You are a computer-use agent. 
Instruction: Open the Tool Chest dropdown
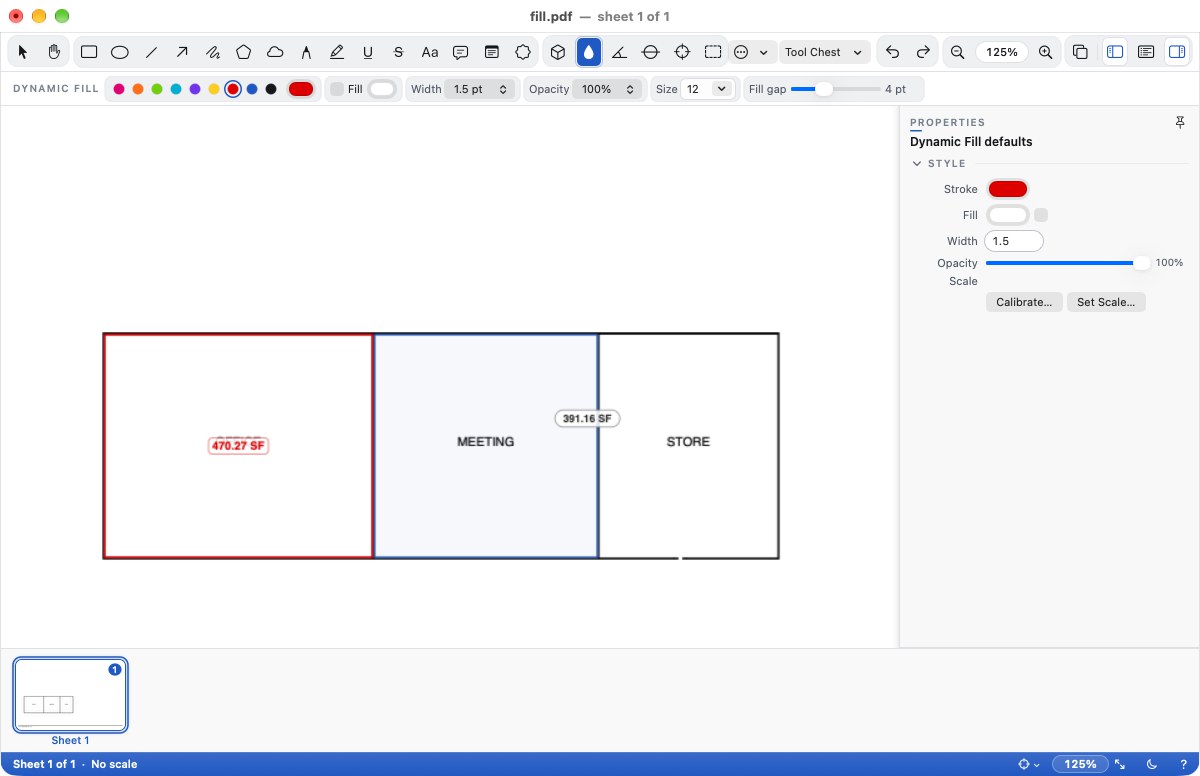click(x=825, y=52)
